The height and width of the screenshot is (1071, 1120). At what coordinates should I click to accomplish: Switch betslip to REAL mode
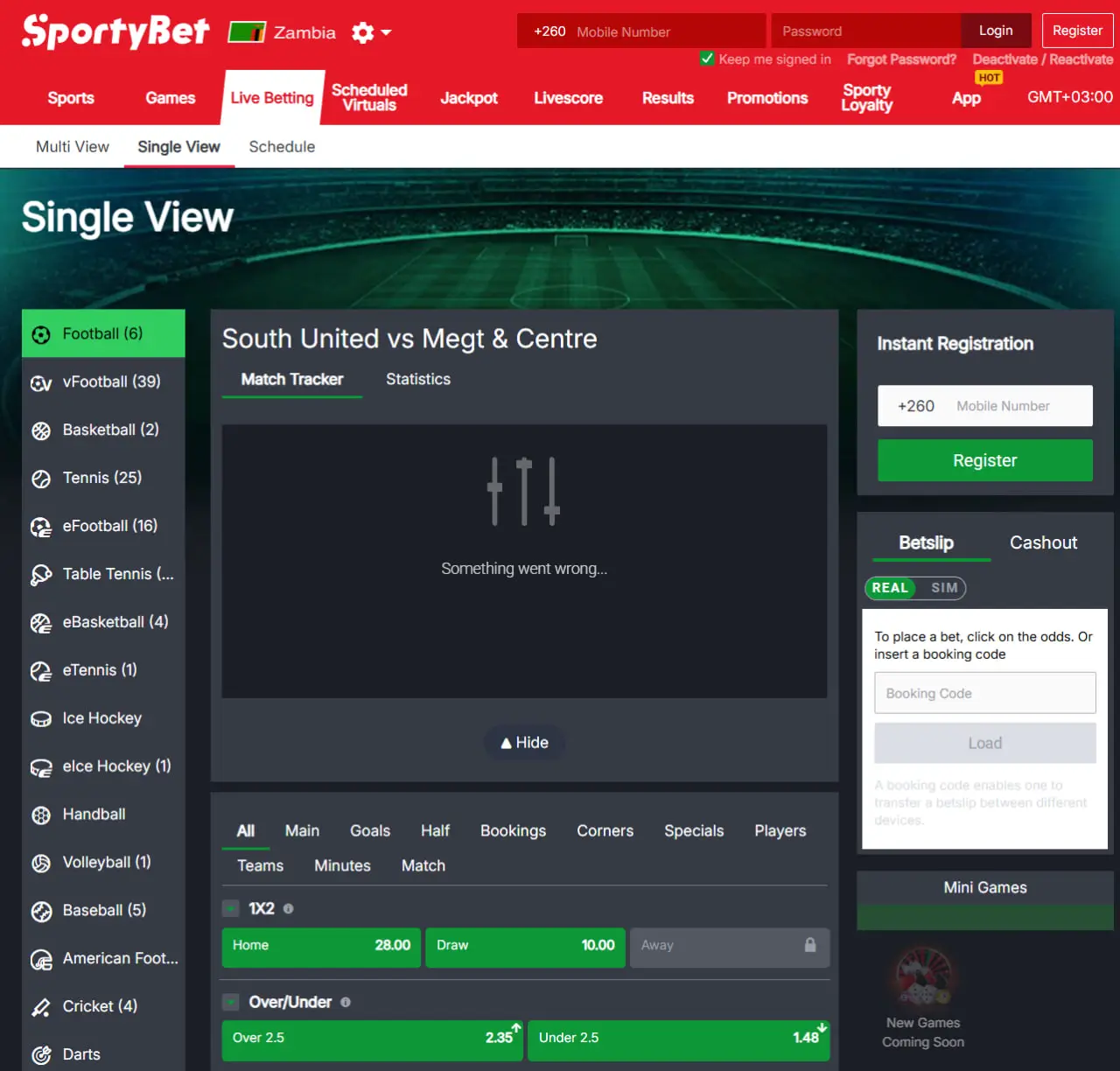[x=890, y=588]
